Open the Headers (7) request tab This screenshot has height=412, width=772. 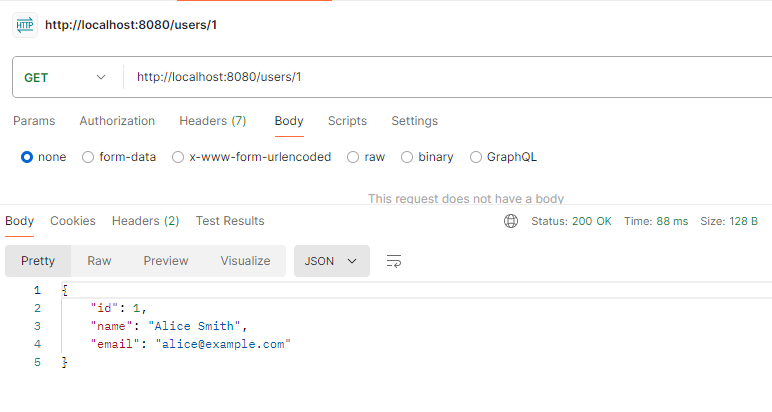(213, 121)
